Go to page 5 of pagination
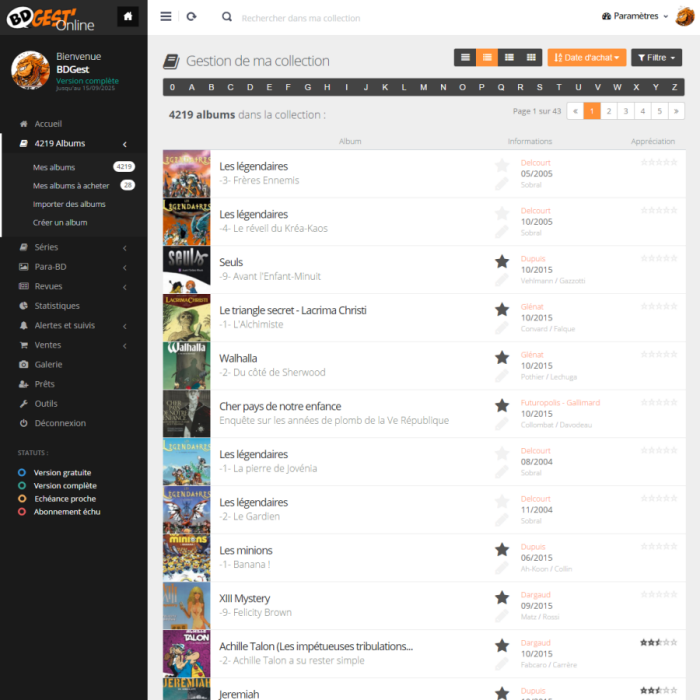This screenshot has width=700, height=700. tap(660, 111)
